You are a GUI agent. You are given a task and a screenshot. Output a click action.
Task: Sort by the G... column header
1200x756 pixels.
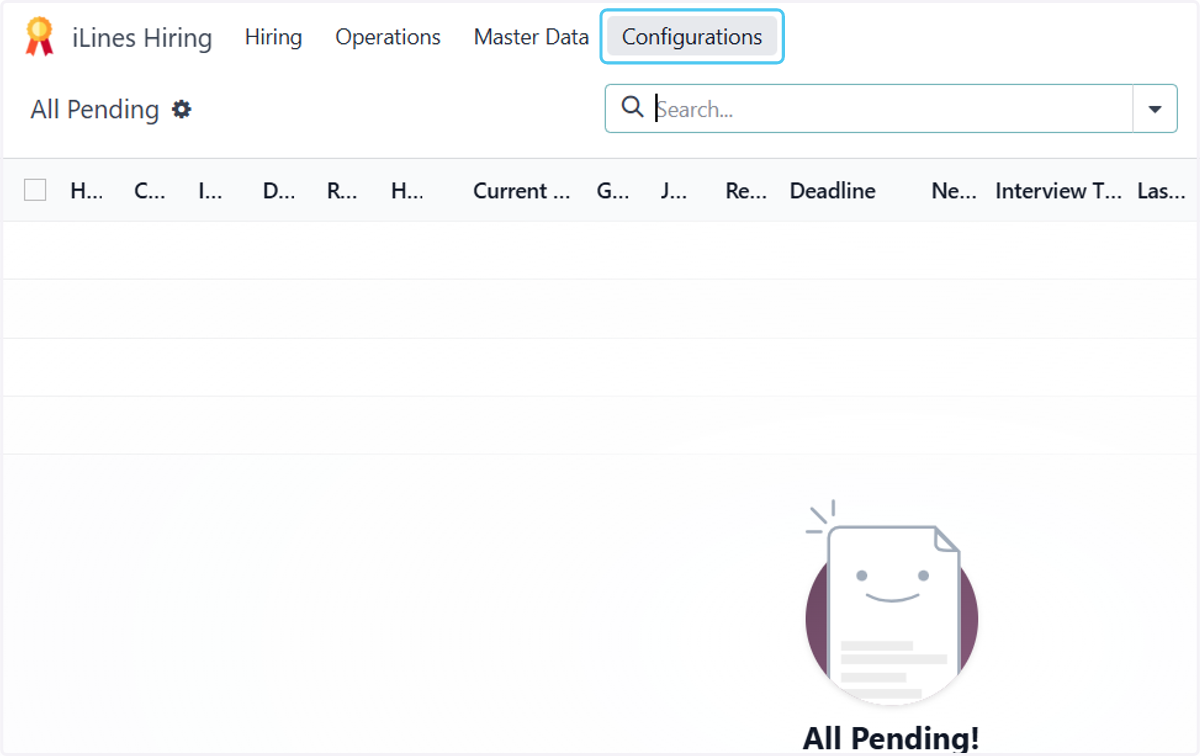pos(613,190)
